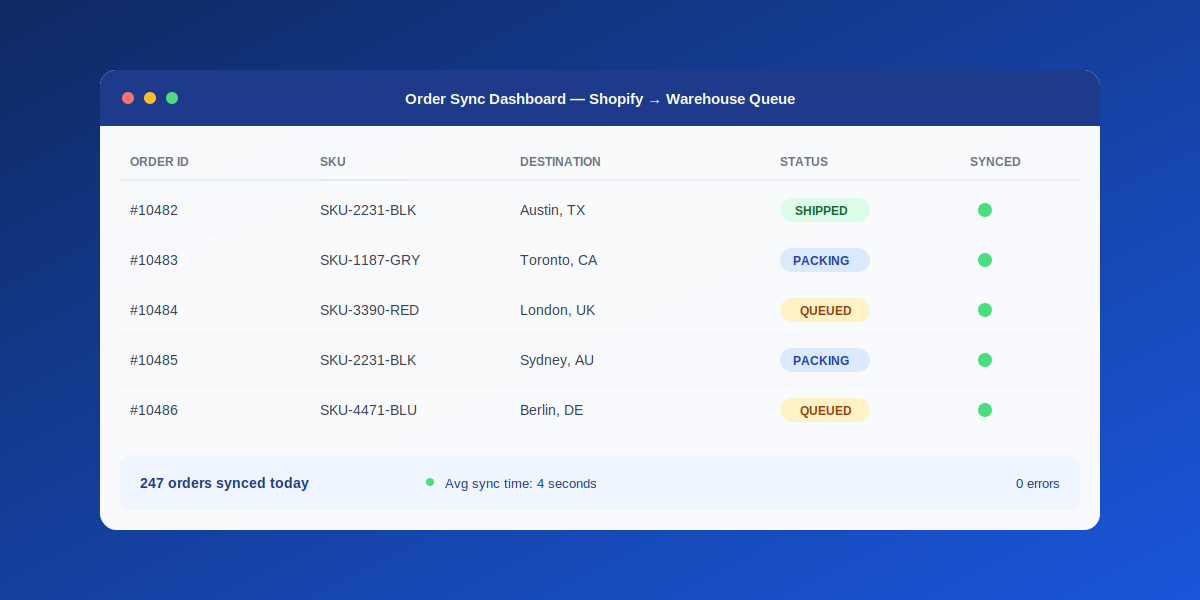Select order ID #10484
The image size is (1200, 600).
click(154, 310)
